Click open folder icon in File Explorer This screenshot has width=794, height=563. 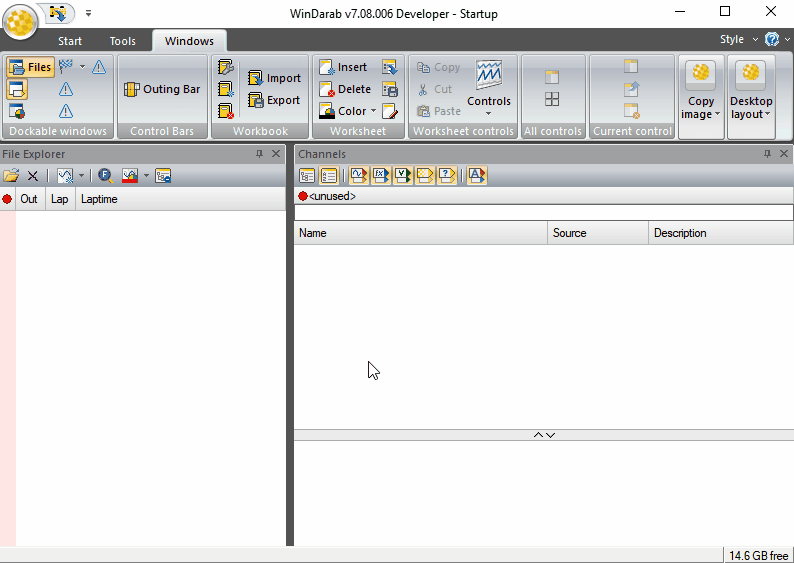click(11, 176)
